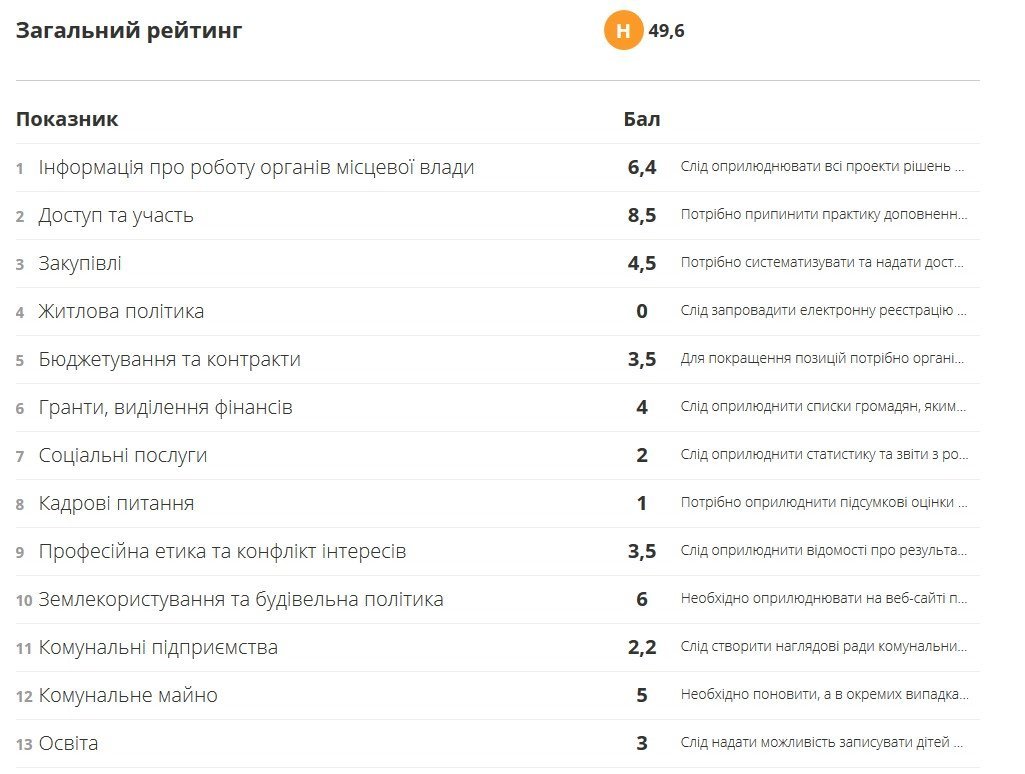Click the 'Показник' column header

click(x=67, y=120)
